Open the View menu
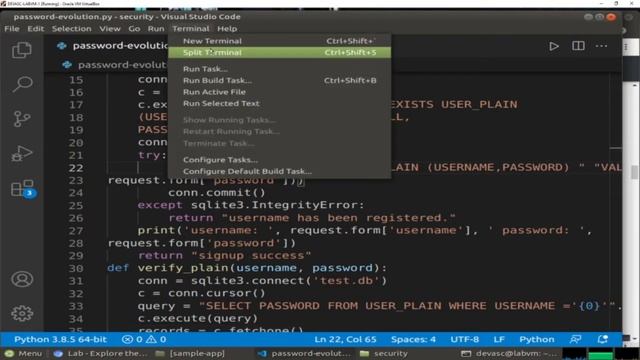Image resolution: width=640 pixels, height=360 pixels. coord(110,29)
